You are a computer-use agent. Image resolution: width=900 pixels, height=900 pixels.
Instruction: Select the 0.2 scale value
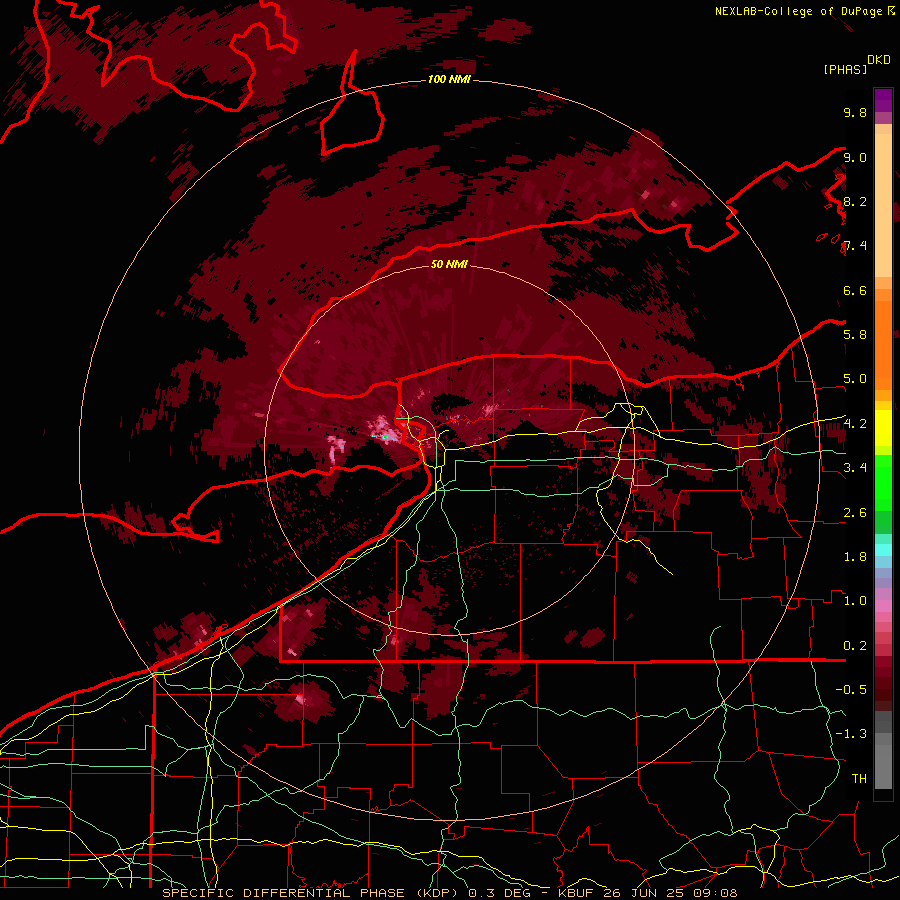click(x=855, y=646)
